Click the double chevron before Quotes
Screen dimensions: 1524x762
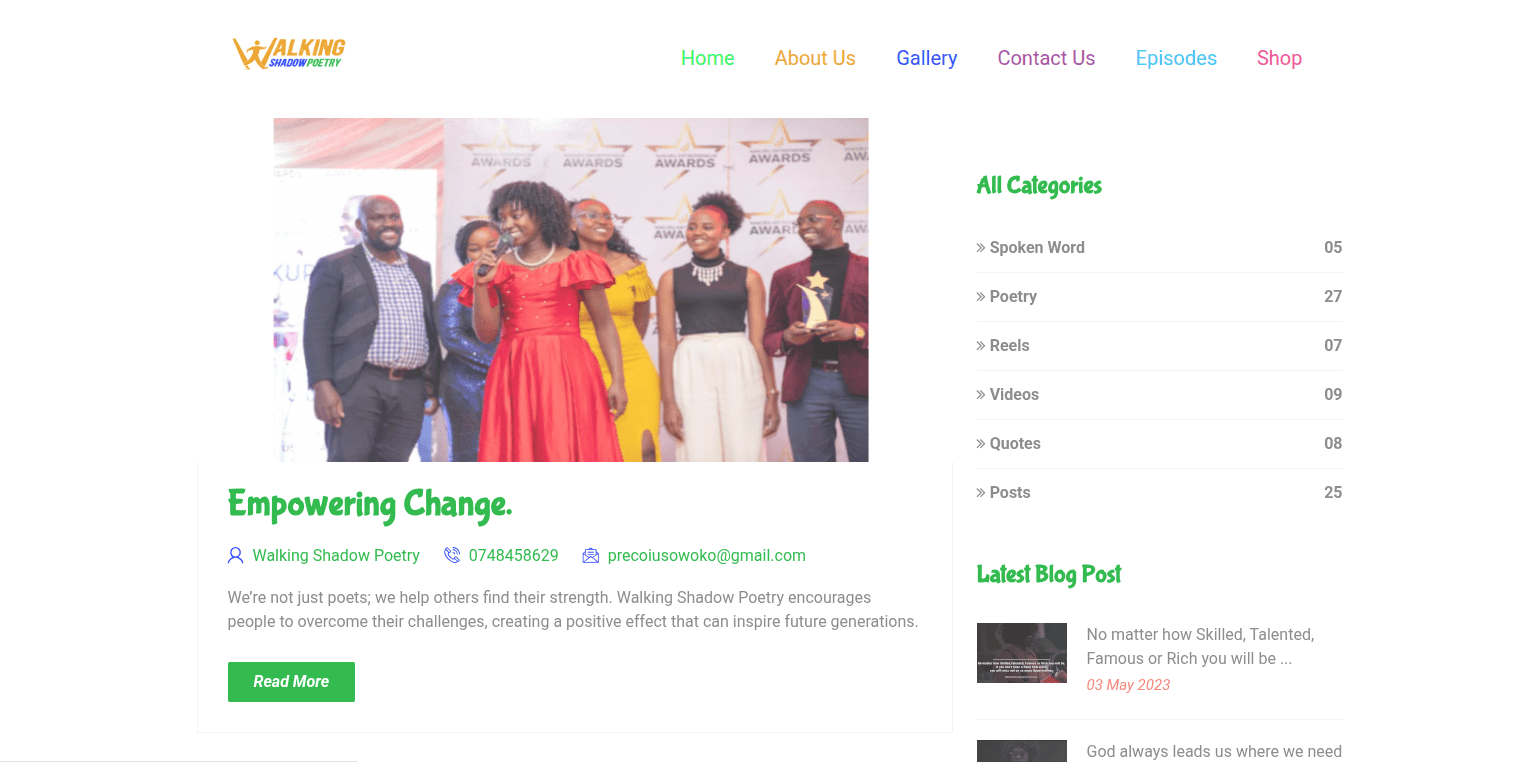click(x=981, y=444)
